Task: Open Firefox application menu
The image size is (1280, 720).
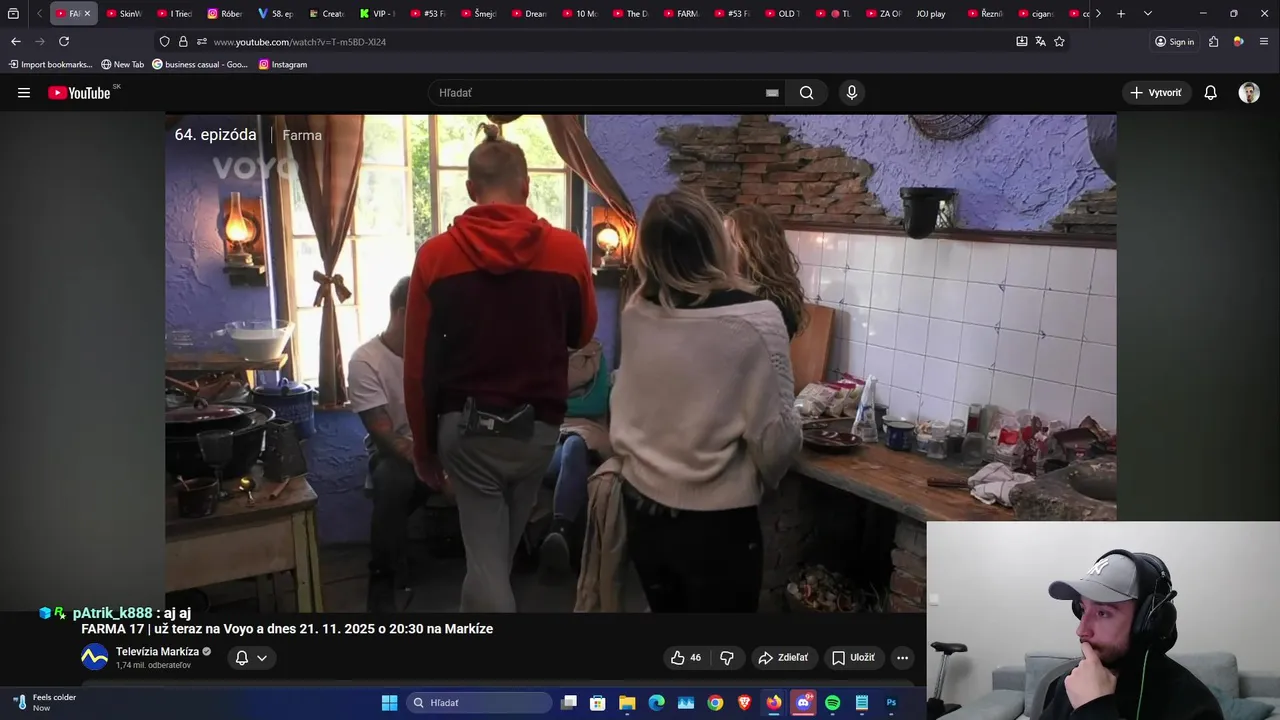Action: point(1264,41)
